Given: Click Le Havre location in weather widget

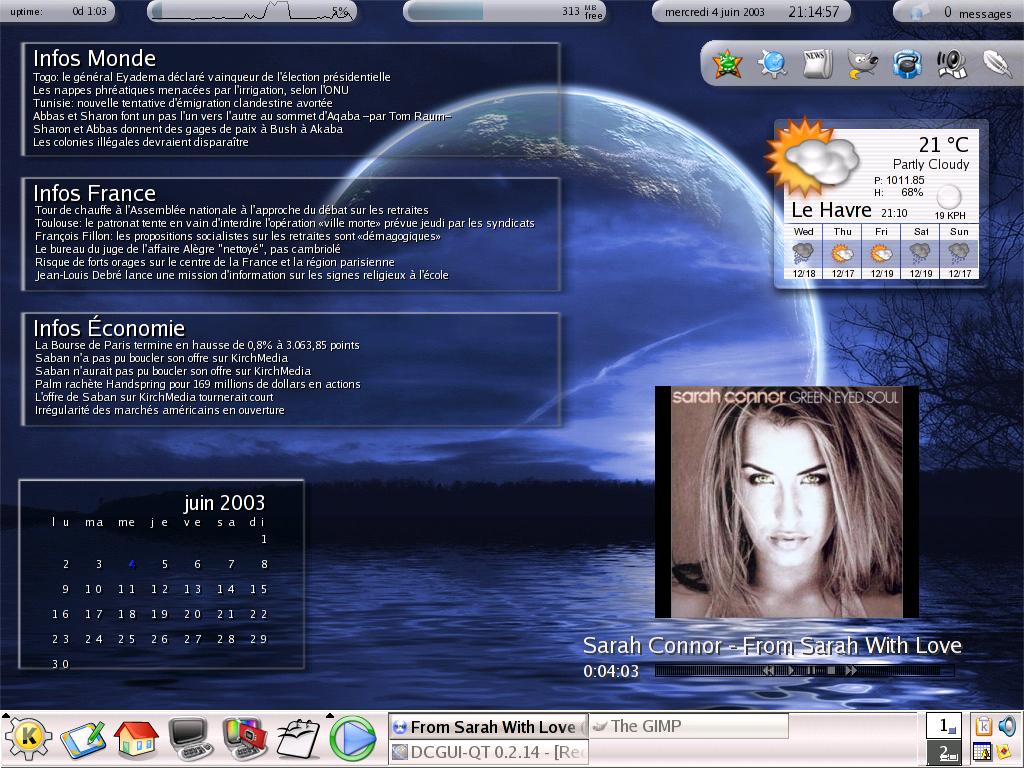Looking at the screenshot, I should (831, 210).
